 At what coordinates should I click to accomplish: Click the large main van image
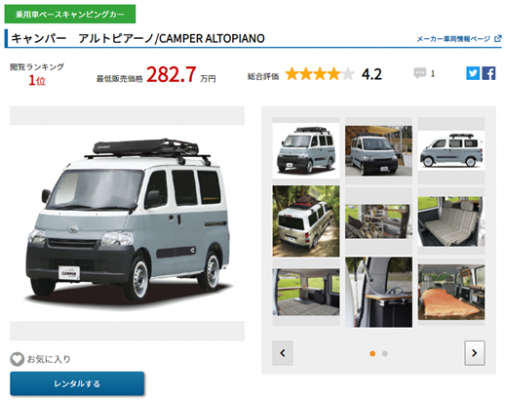tap(127, 223)
